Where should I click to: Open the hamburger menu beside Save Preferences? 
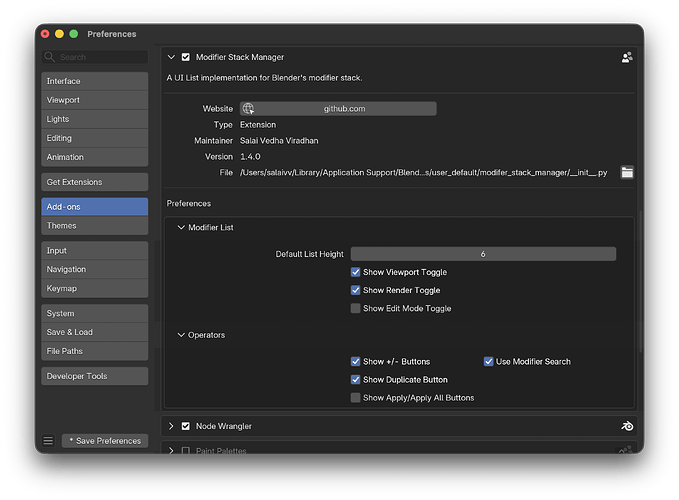click(x=48, y=440)
